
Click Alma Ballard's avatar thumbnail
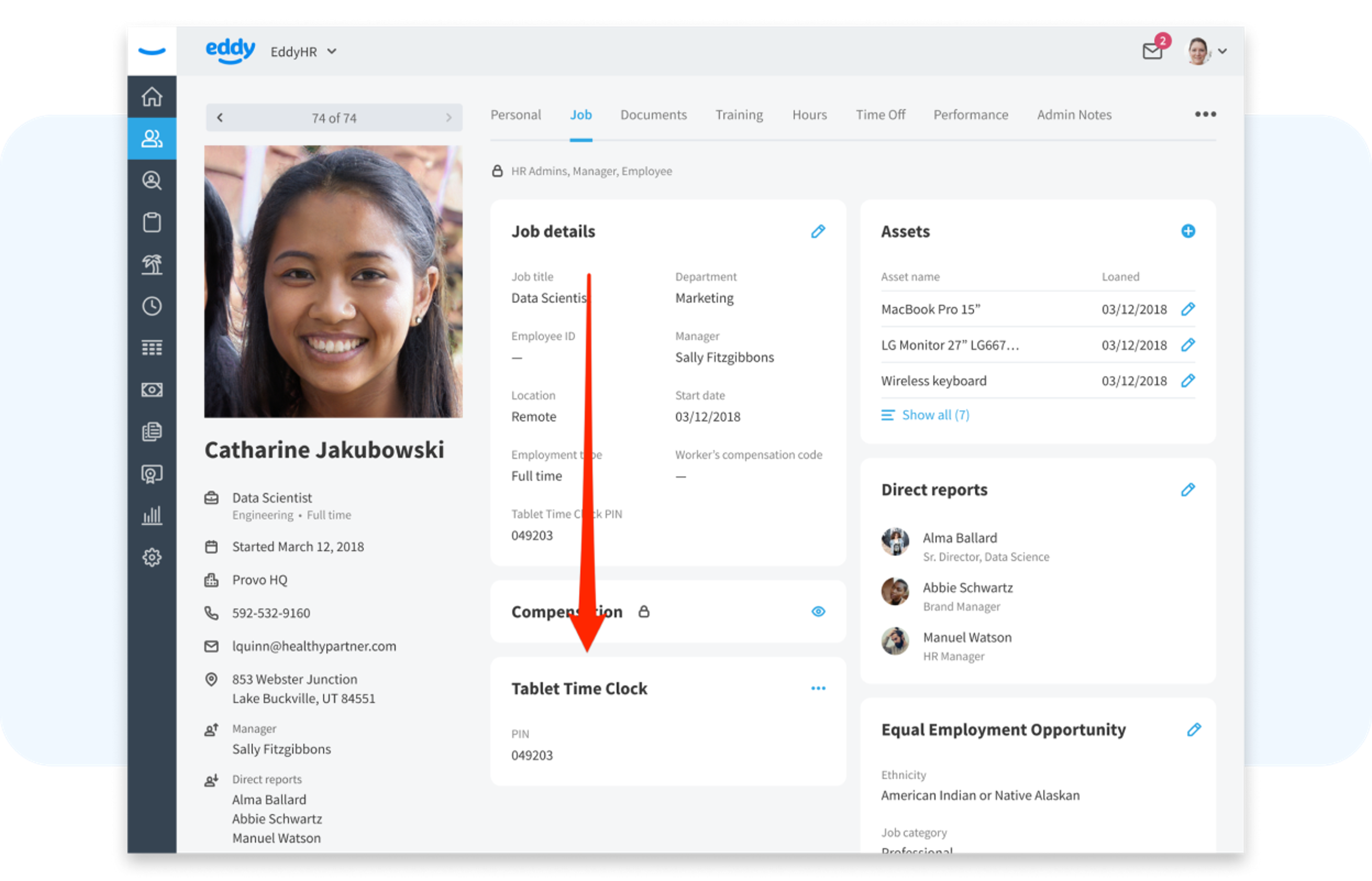[x=895, y=541]
